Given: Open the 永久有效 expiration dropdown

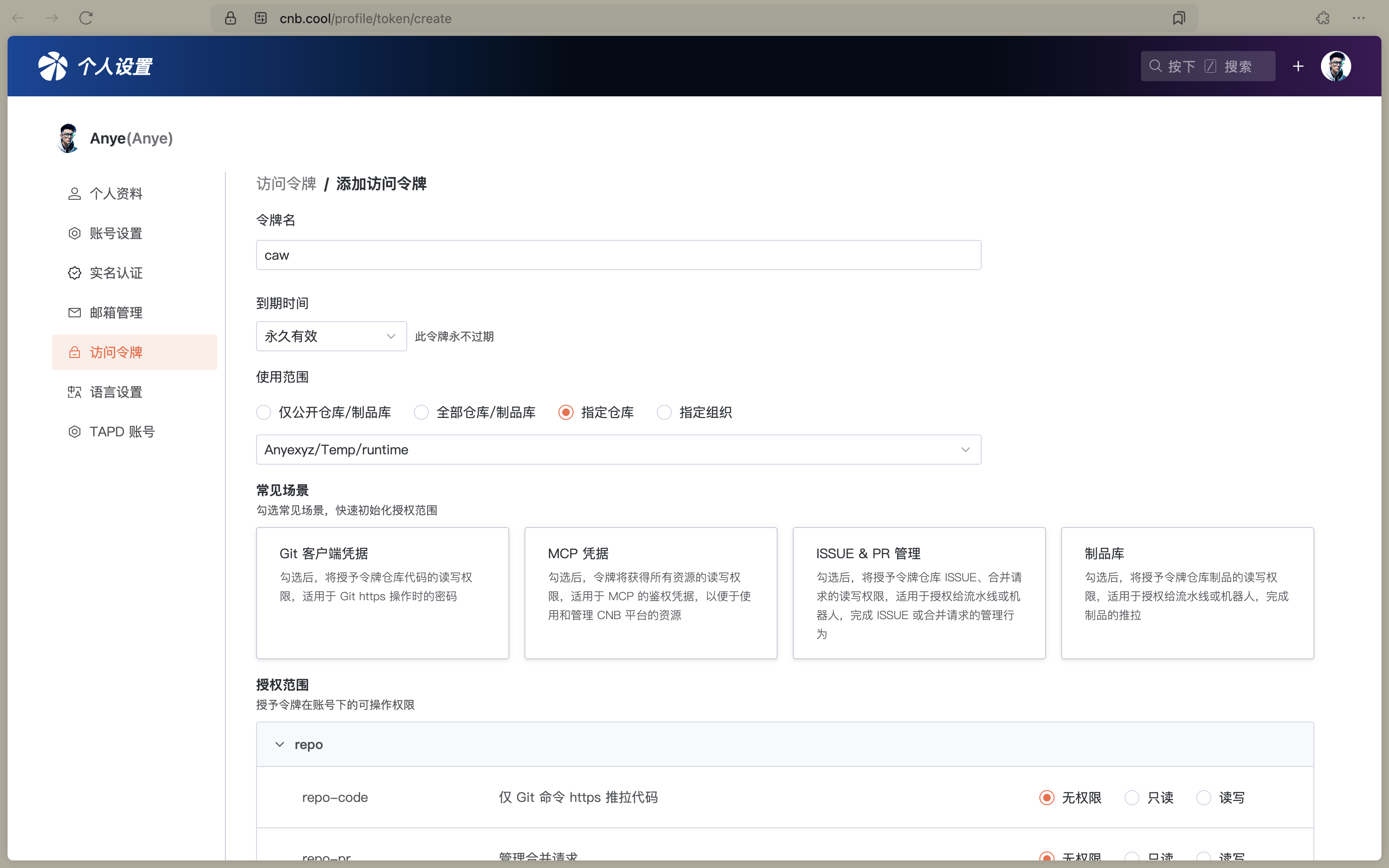Looking at the screenshot, I should tap(331, 336).
